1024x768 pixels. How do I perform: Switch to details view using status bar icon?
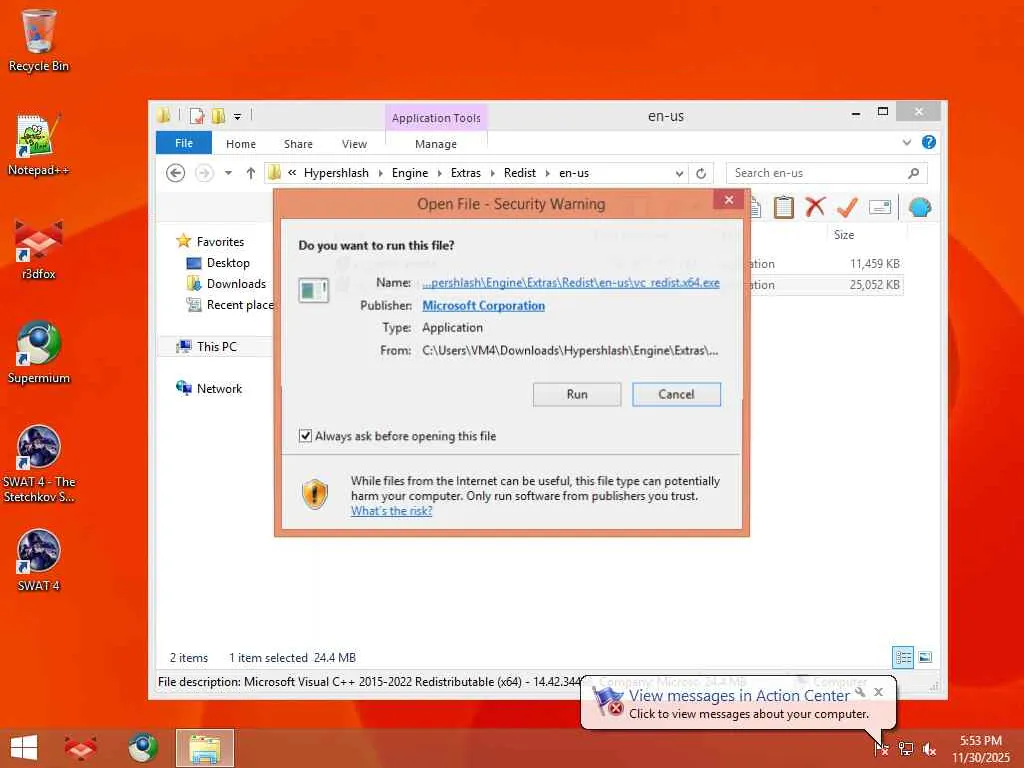point(903,657)
